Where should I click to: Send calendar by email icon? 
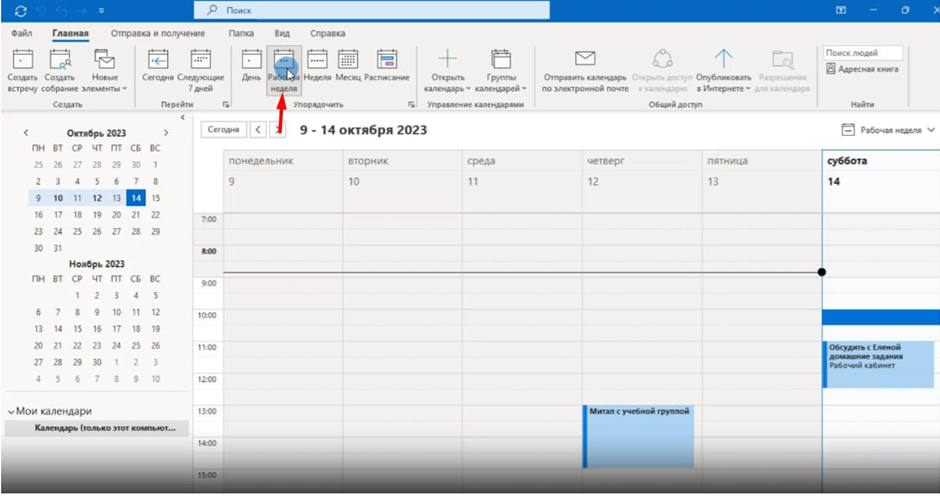tap(585, 62)
